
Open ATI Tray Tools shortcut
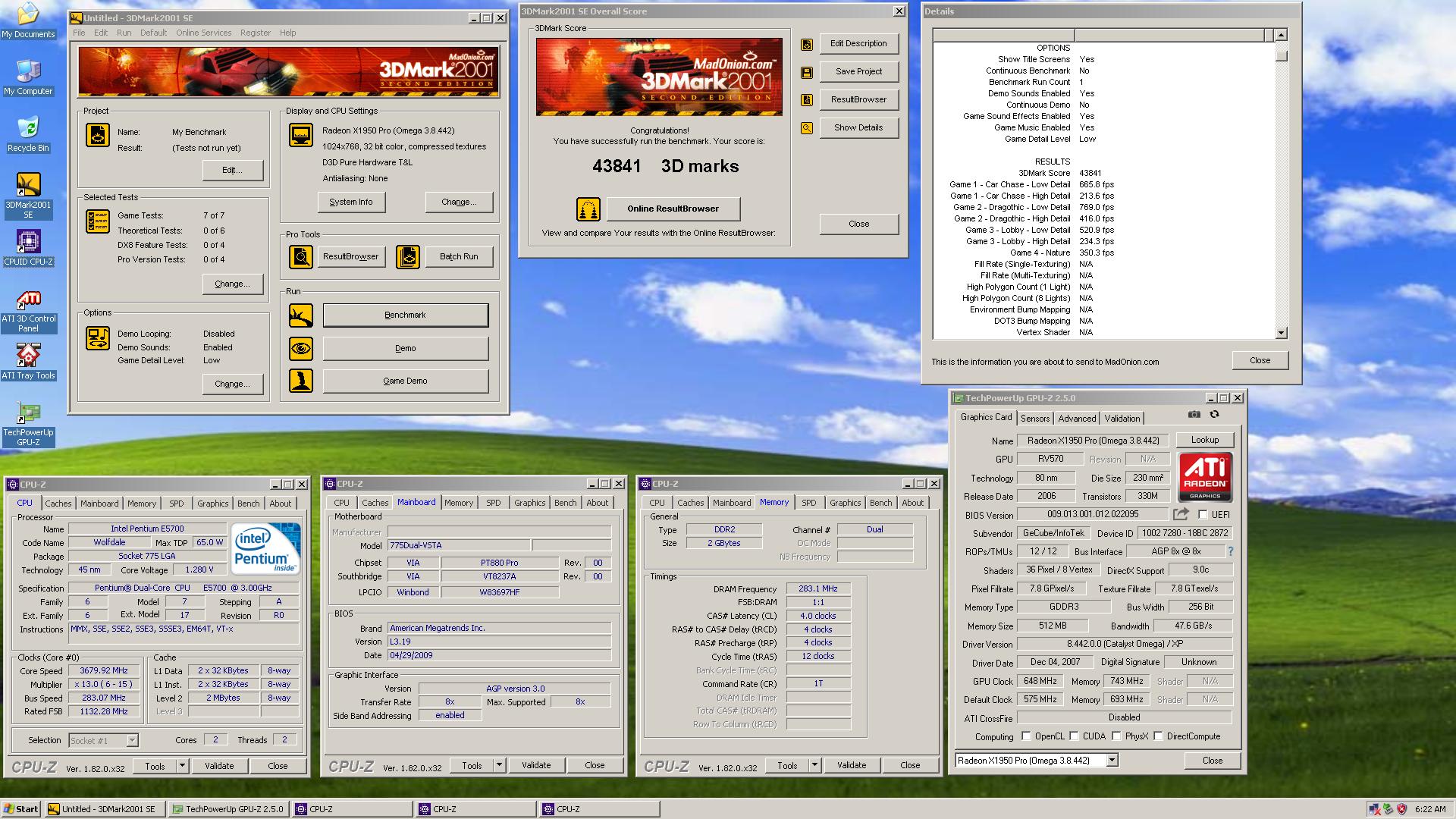28,362
